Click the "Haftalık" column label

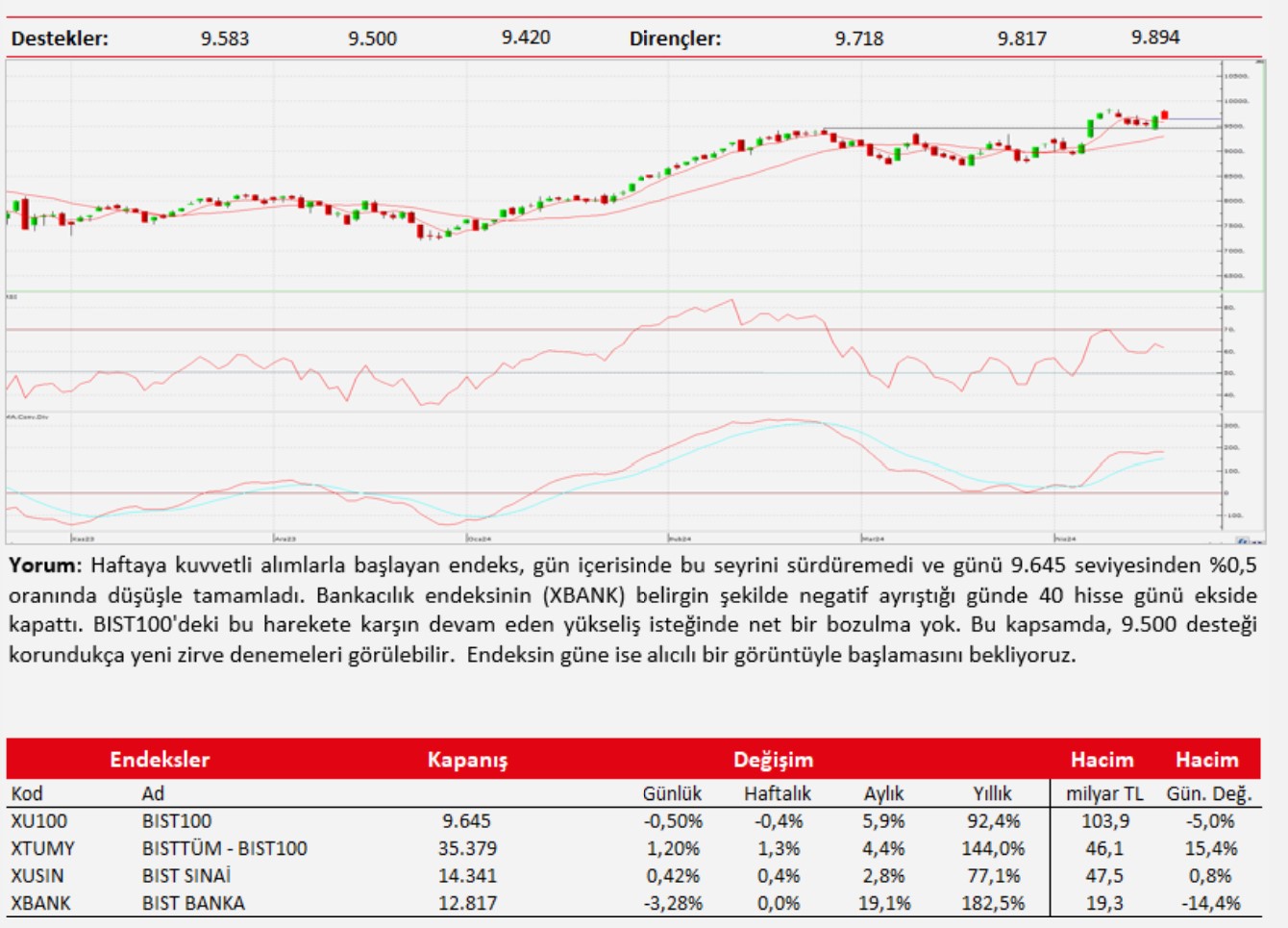pyautogui.click(x=778, y=793)
